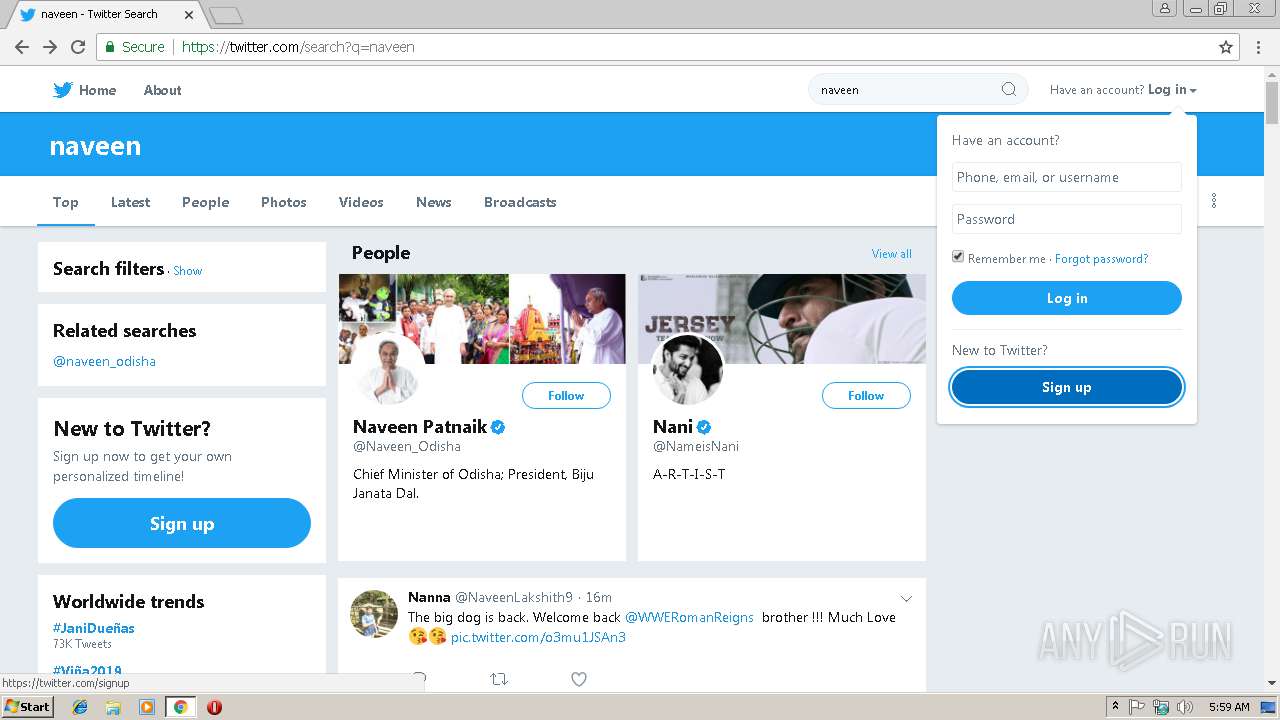
Task: Open #JaniDueñas trend
Action: point(94,628)
